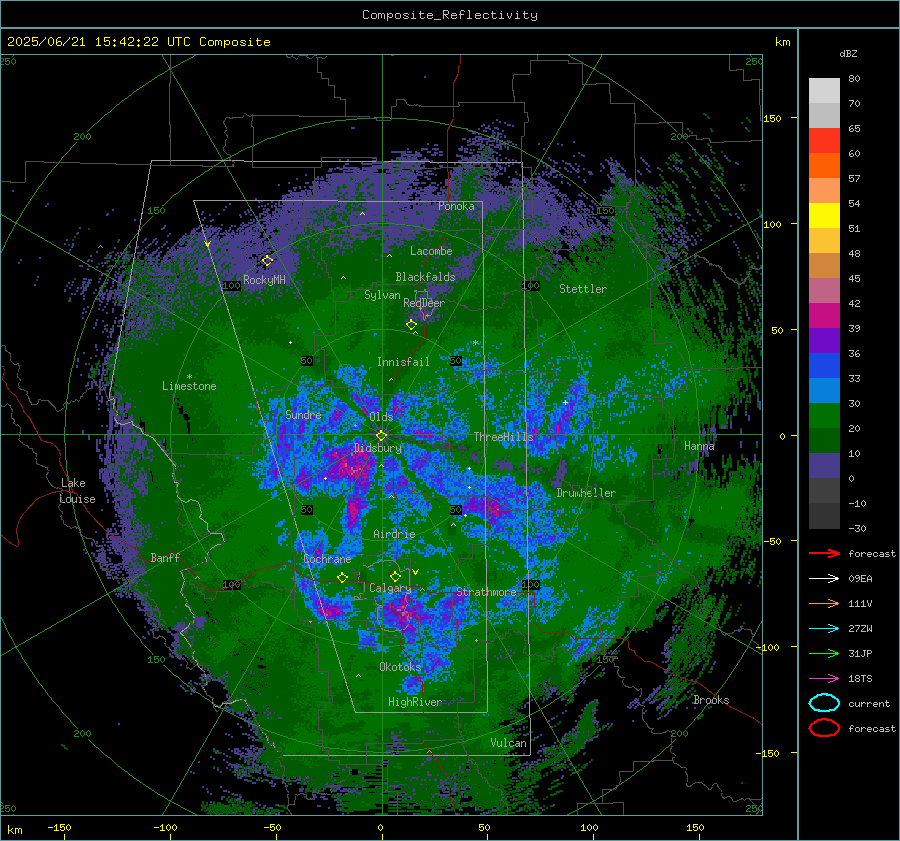
Task: Click the Lacombe city label
Action: pyautogui.click(x=431, y=251)
